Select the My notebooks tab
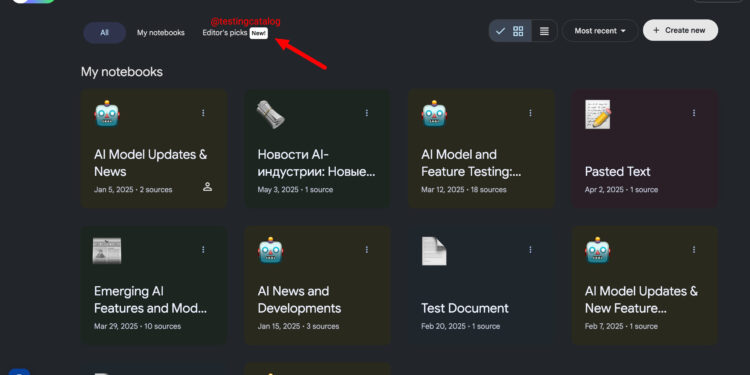 pyautogui.click(x=161, y=33)
